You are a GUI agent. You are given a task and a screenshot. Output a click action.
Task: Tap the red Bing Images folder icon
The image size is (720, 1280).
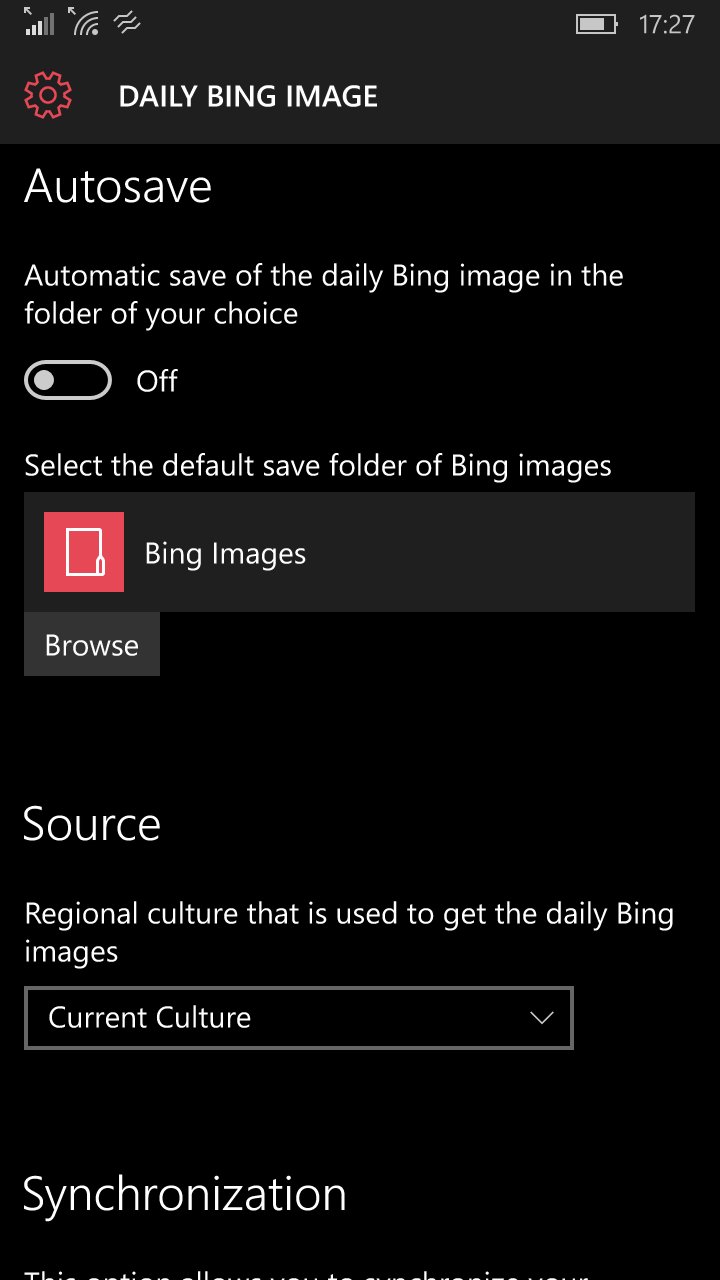pos(84,552)
